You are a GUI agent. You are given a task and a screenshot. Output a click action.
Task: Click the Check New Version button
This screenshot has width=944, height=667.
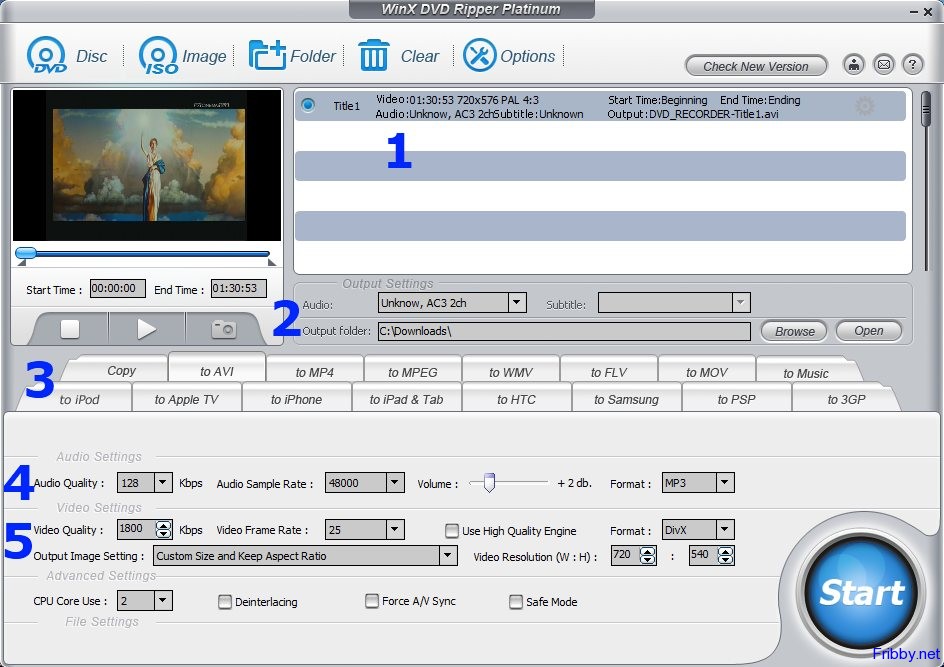click(756, 66)
